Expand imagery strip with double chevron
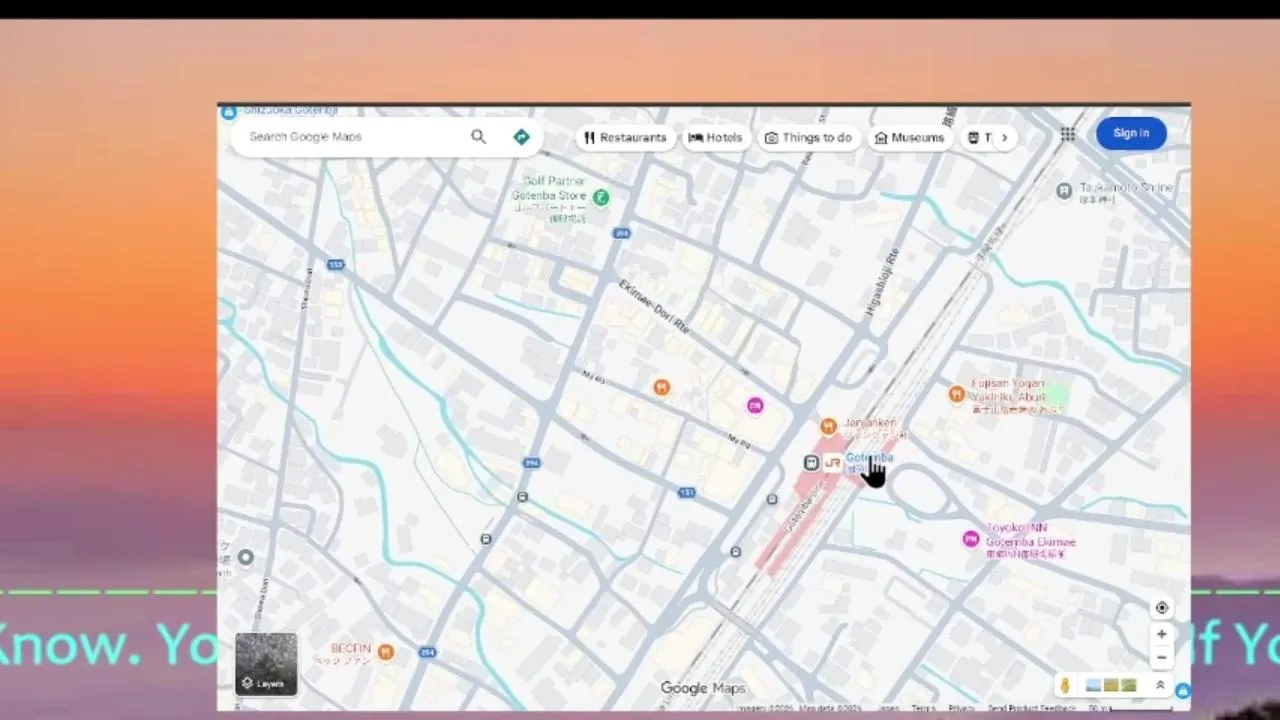This screenshot has width=1280, height=720. point(1160,685)
